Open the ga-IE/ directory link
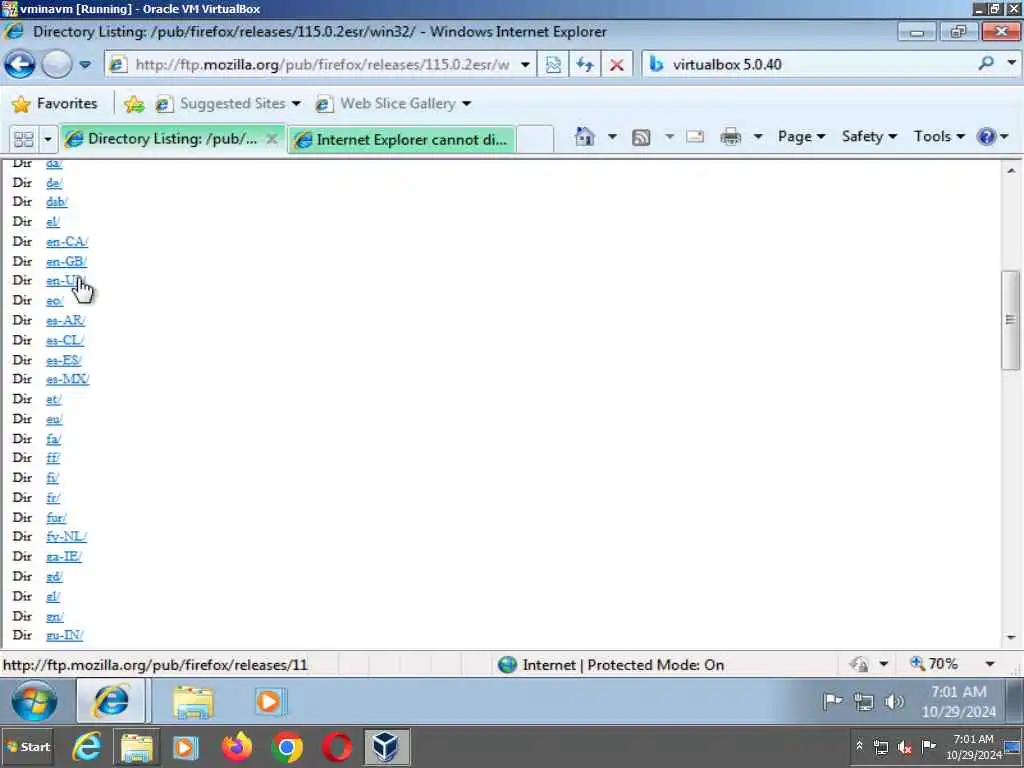1024x768 pixels. tap(63, 556)
